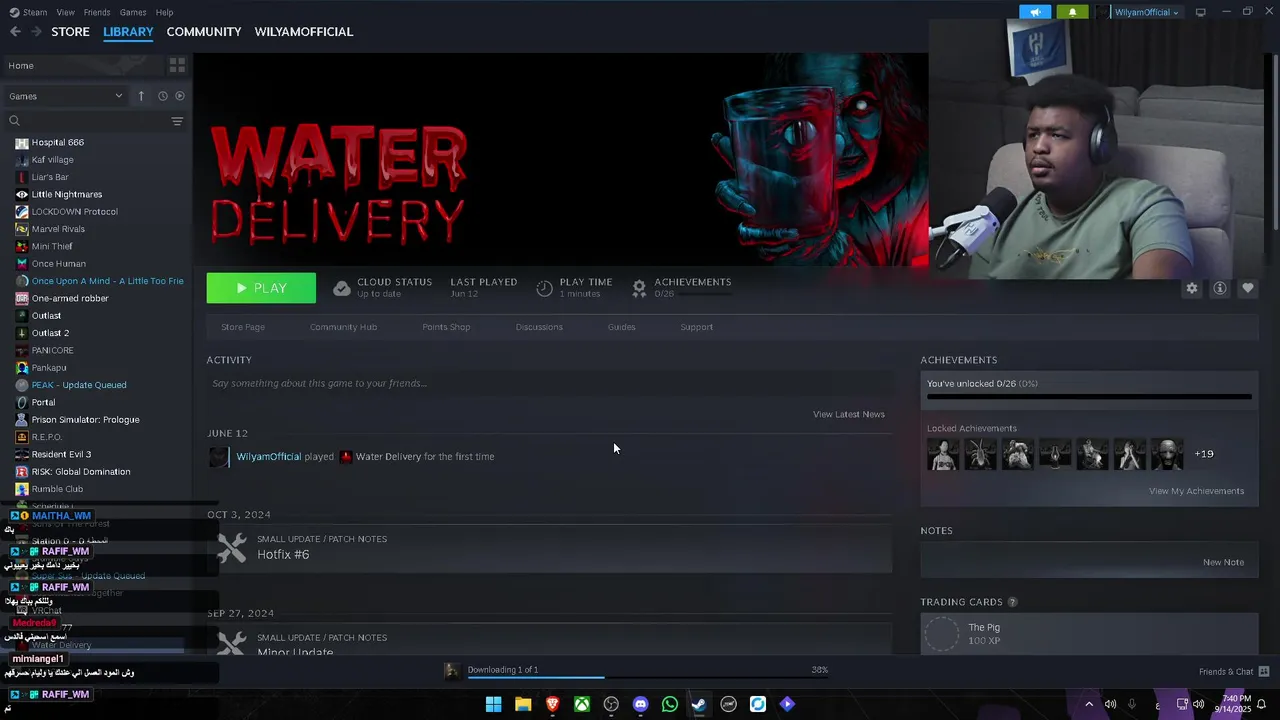Click the library search field
The image size is (1280, 720).
pos(95,121)
